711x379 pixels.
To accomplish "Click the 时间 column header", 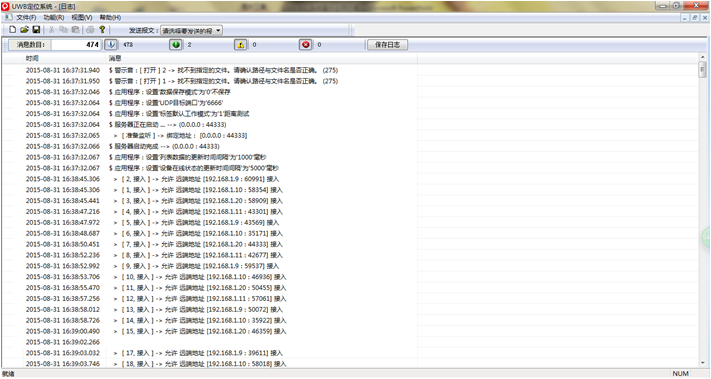I will coord(64,58).
